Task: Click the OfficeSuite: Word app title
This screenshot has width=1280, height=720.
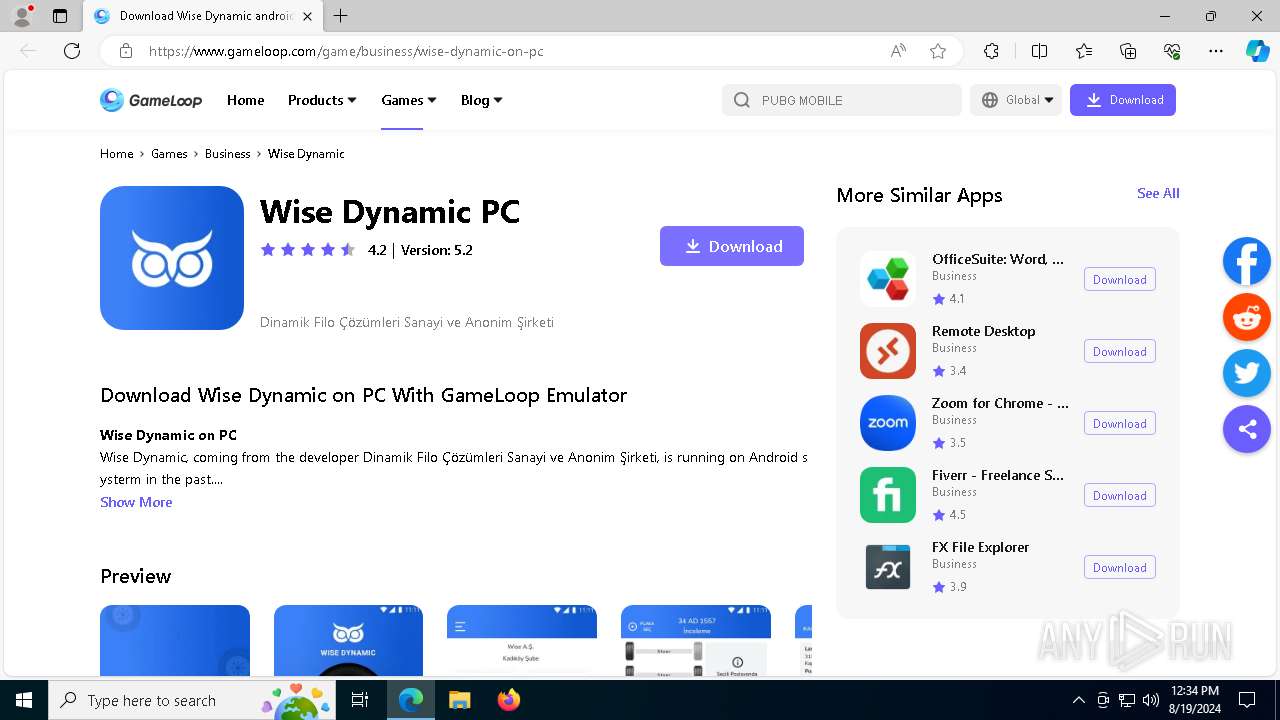Action: tap(998, 259)
